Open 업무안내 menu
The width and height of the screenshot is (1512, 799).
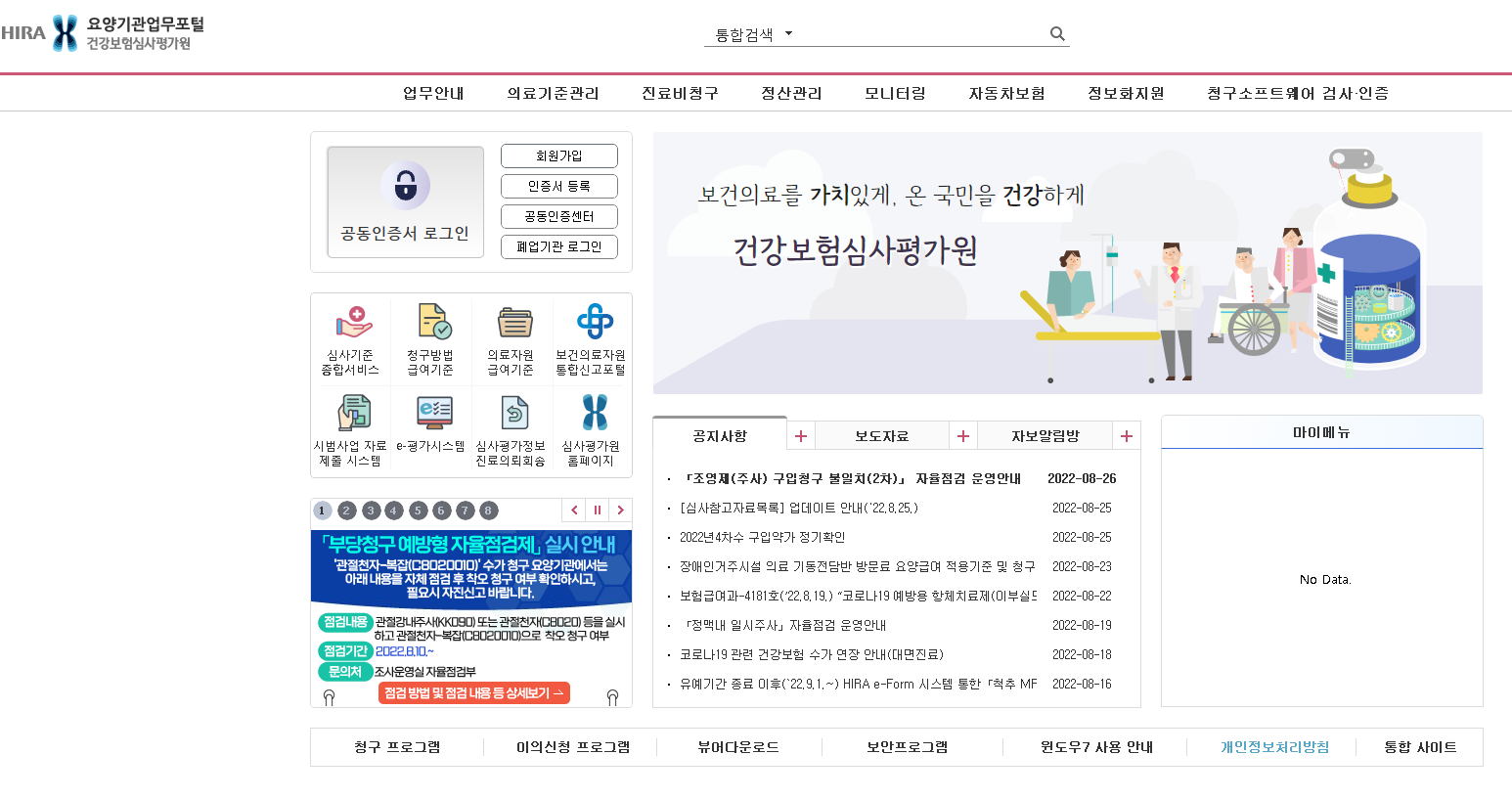pos(433,94)
